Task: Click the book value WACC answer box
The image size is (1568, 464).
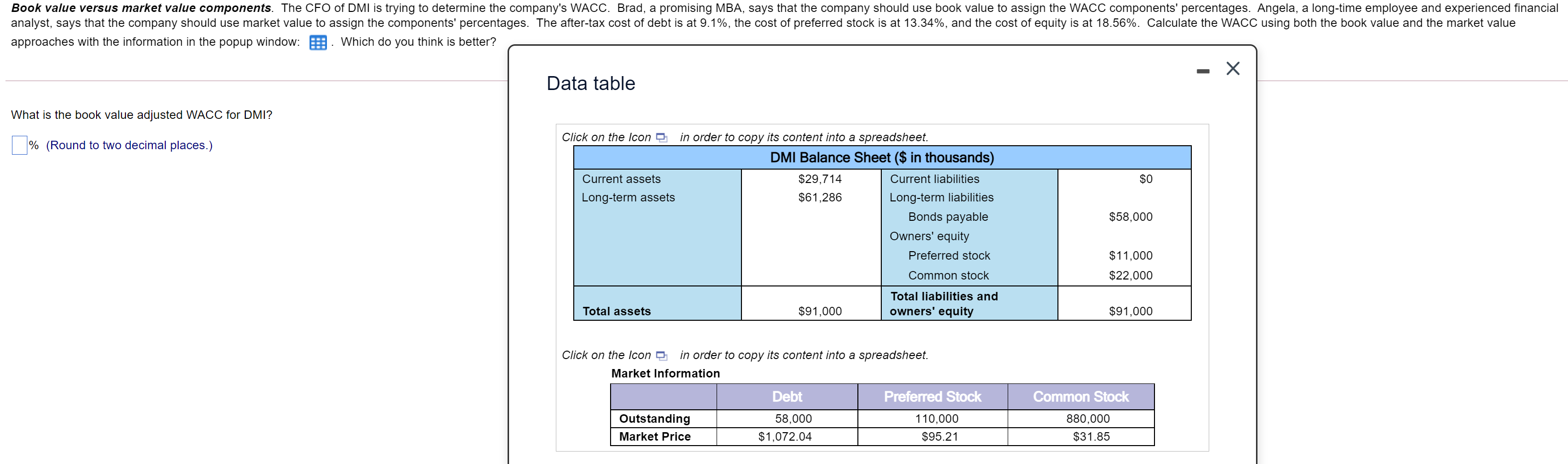Action: pos(19,145)
